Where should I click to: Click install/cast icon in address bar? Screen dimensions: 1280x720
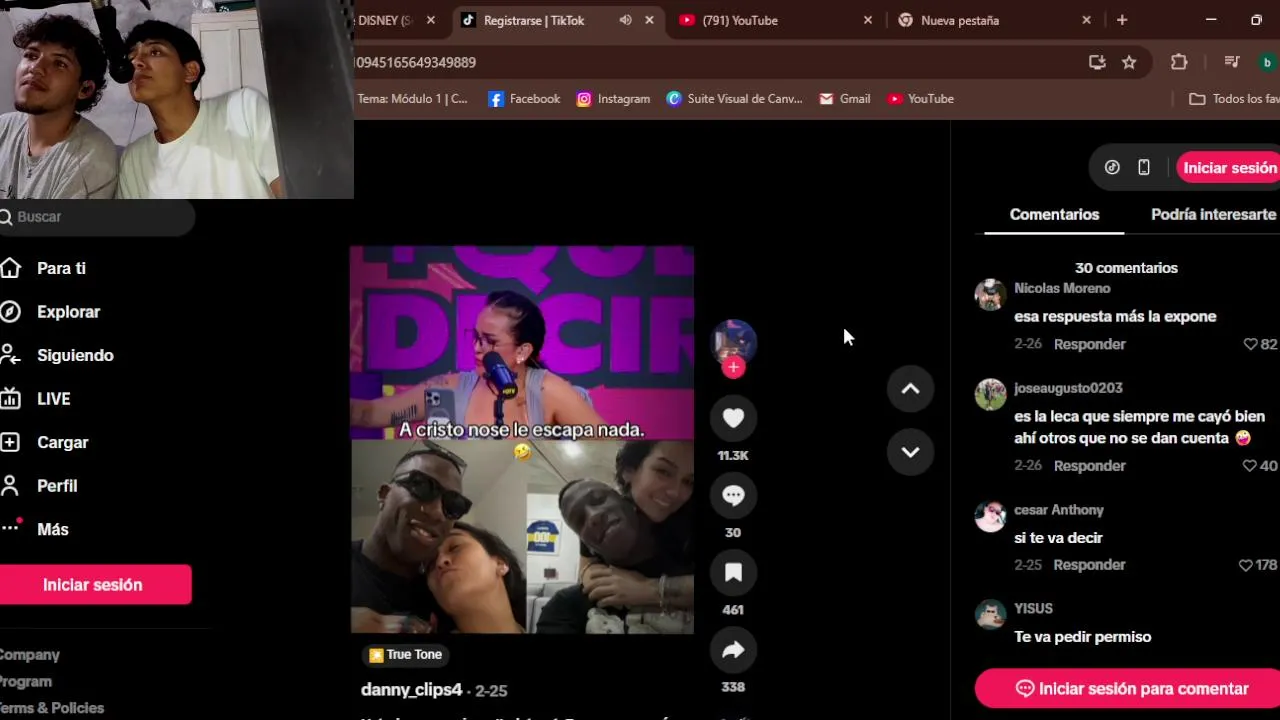click(x=1097, y=62)
